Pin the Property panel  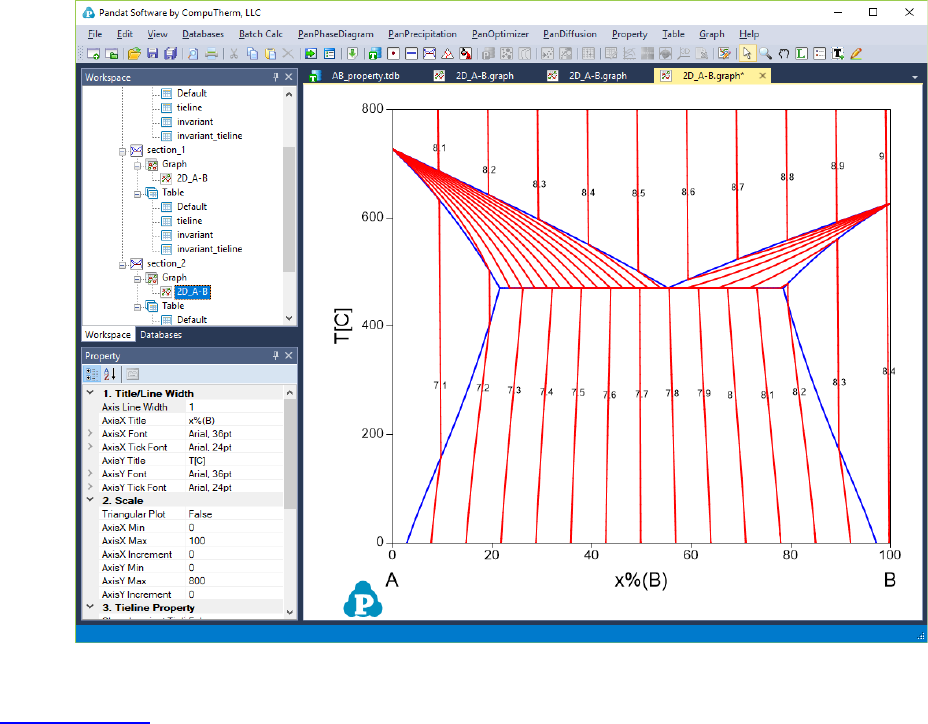(x=276, y=355)
